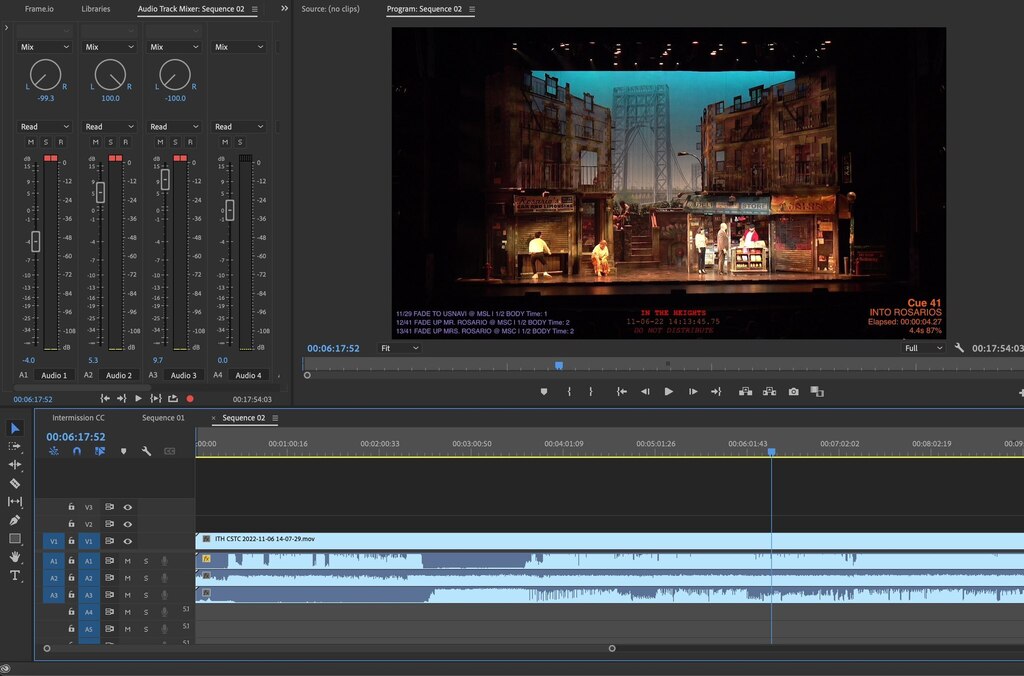Screen dimensions: 1024x676
Task: Mute Audio 1 in mixer
Action: pyautogui.click(x=31, y=142)
